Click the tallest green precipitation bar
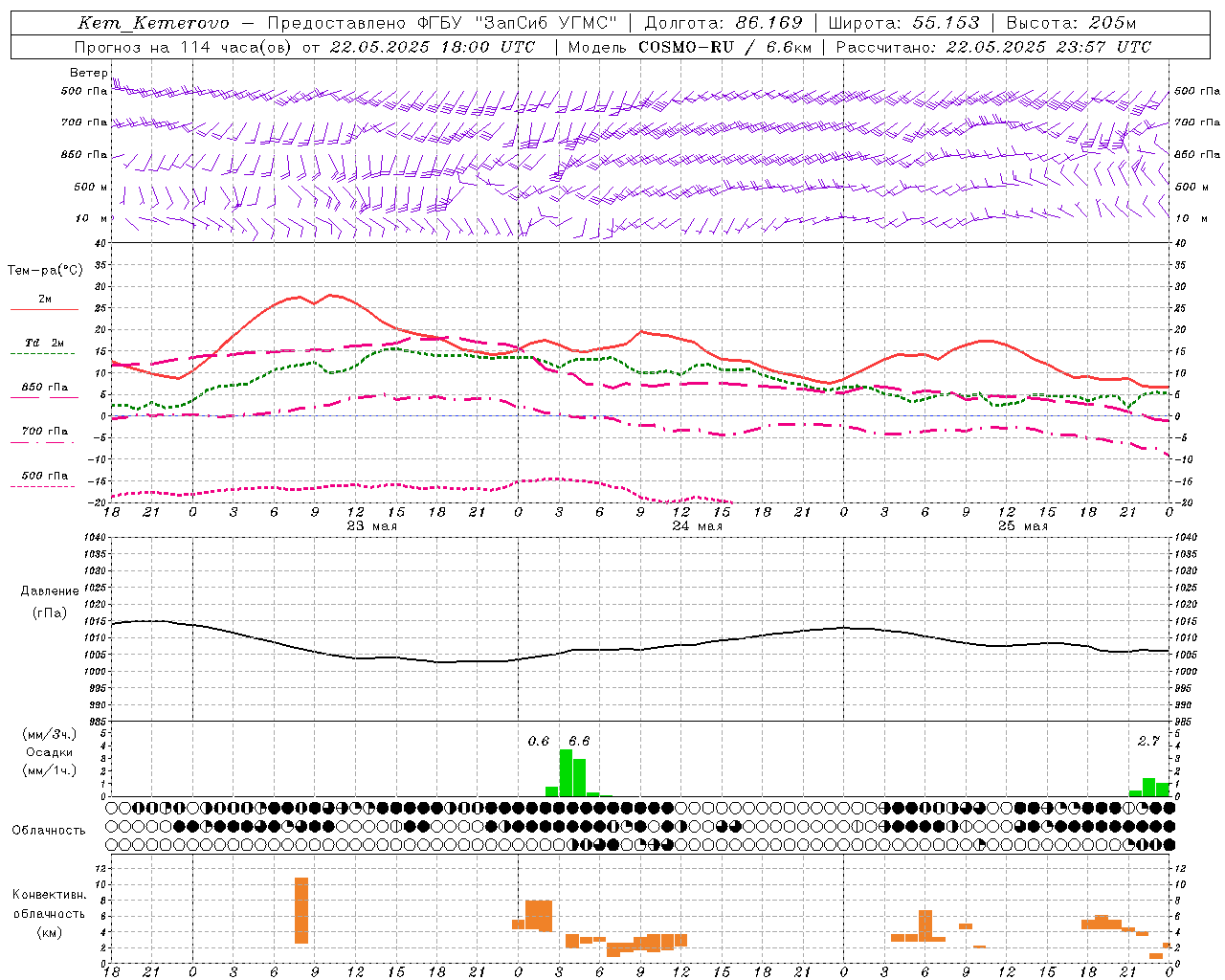Screen dimensions: 1225x980 pyautogui.click(x=566, y=773)
